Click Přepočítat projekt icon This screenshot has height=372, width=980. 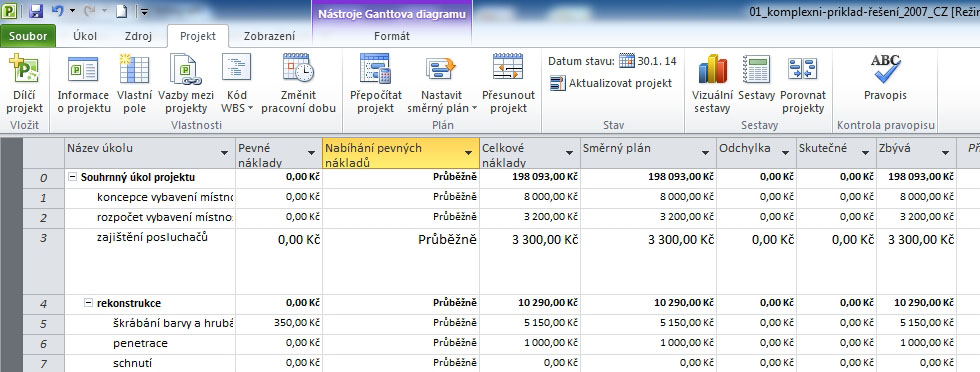coord(375,69)
